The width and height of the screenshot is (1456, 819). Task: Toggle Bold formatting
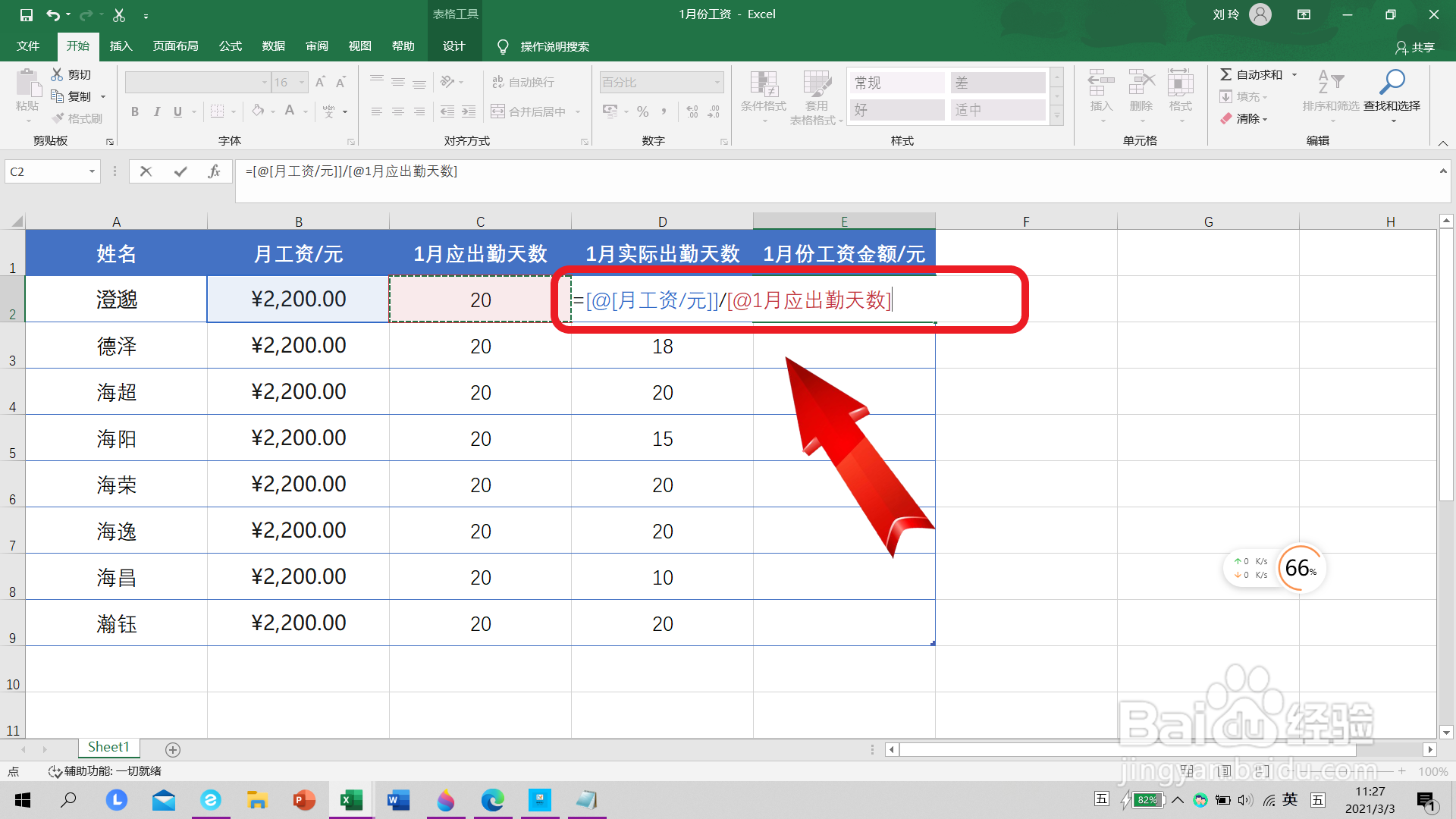click(135, 111)
